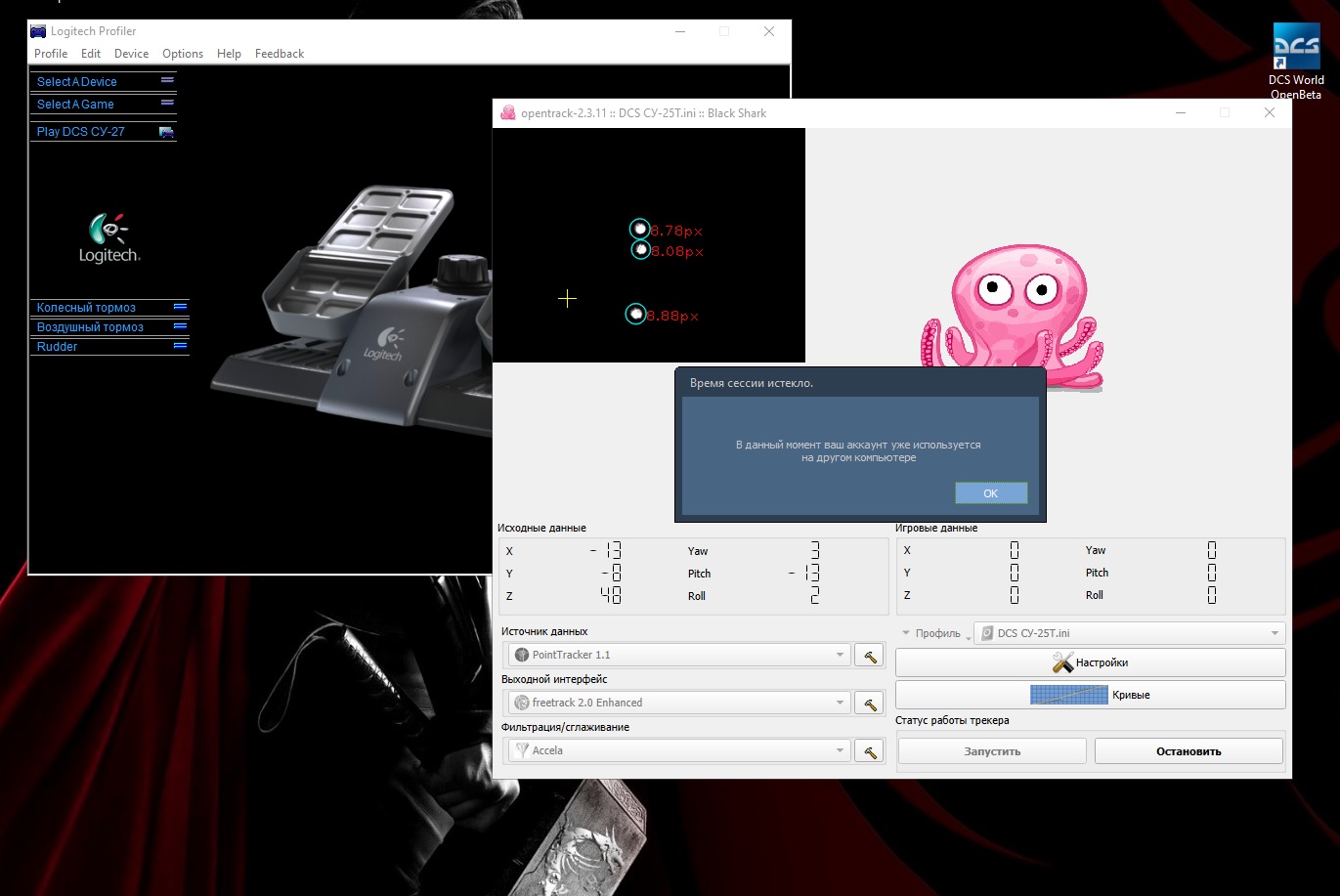Open the Device menu in Logitech Profiler

[131, 54]
